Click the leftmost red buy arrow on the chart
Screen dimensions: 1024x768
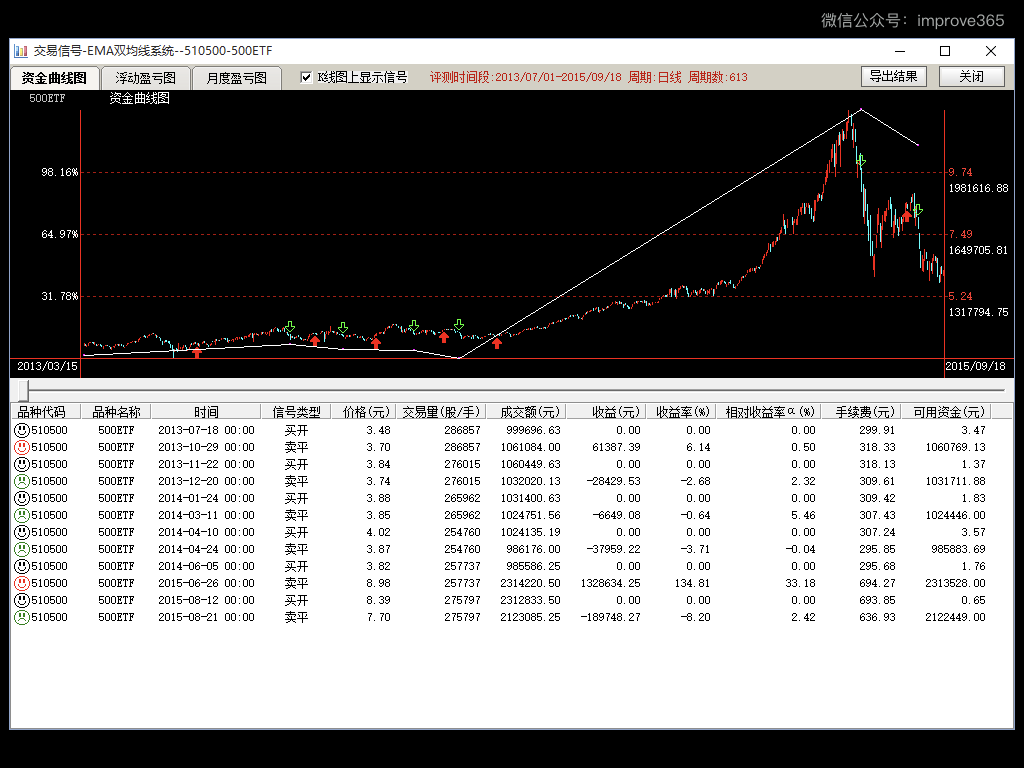[x=197, y=352]
